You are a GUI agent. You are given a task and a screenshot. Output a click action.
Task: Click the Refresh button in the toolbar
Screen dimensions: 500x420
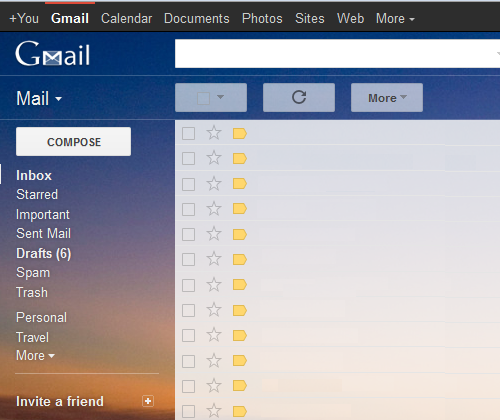coord(299,97)
